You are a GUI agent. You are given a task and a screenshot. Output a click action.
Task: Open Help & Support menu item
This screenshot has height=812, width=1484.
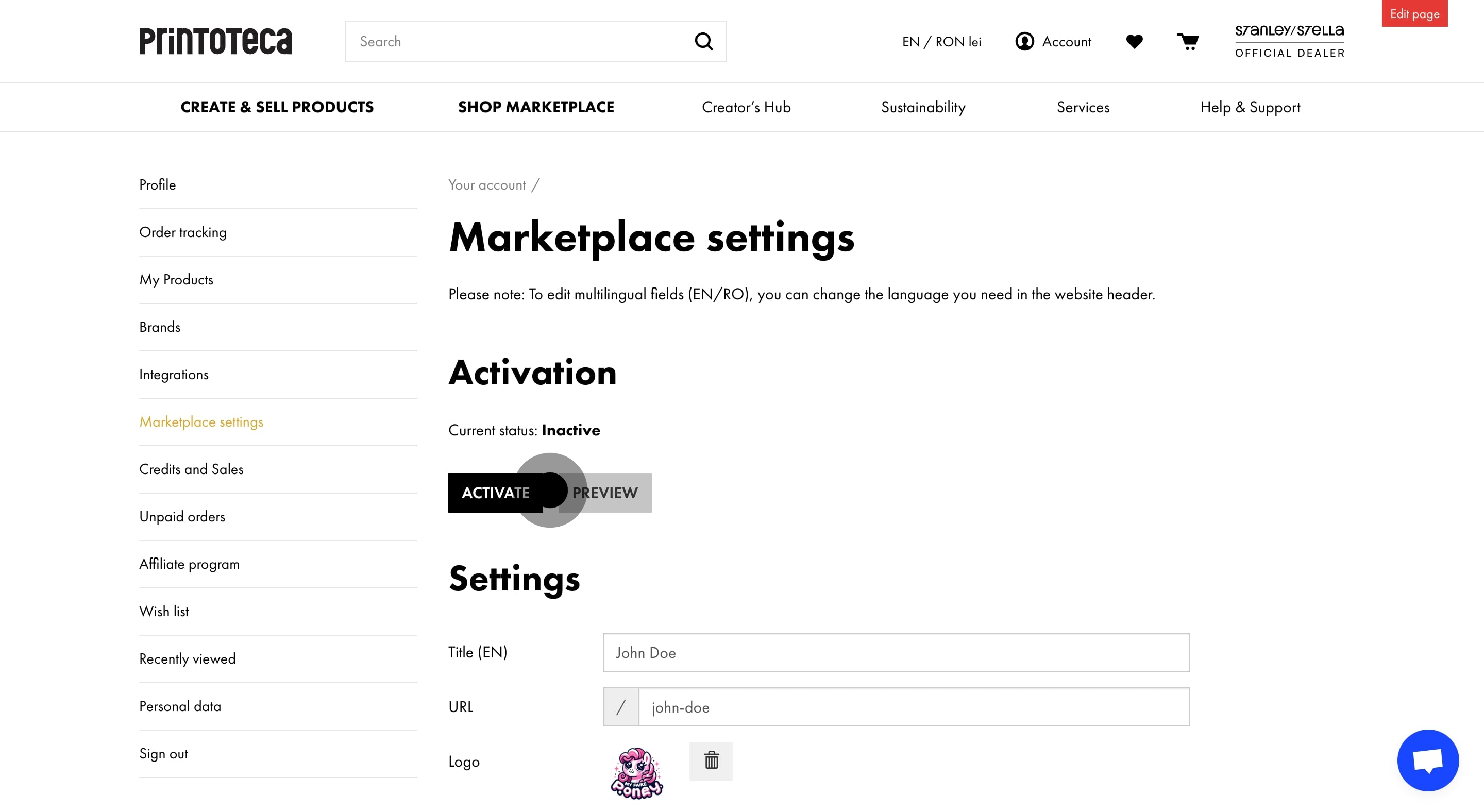tap(1250, 107)
